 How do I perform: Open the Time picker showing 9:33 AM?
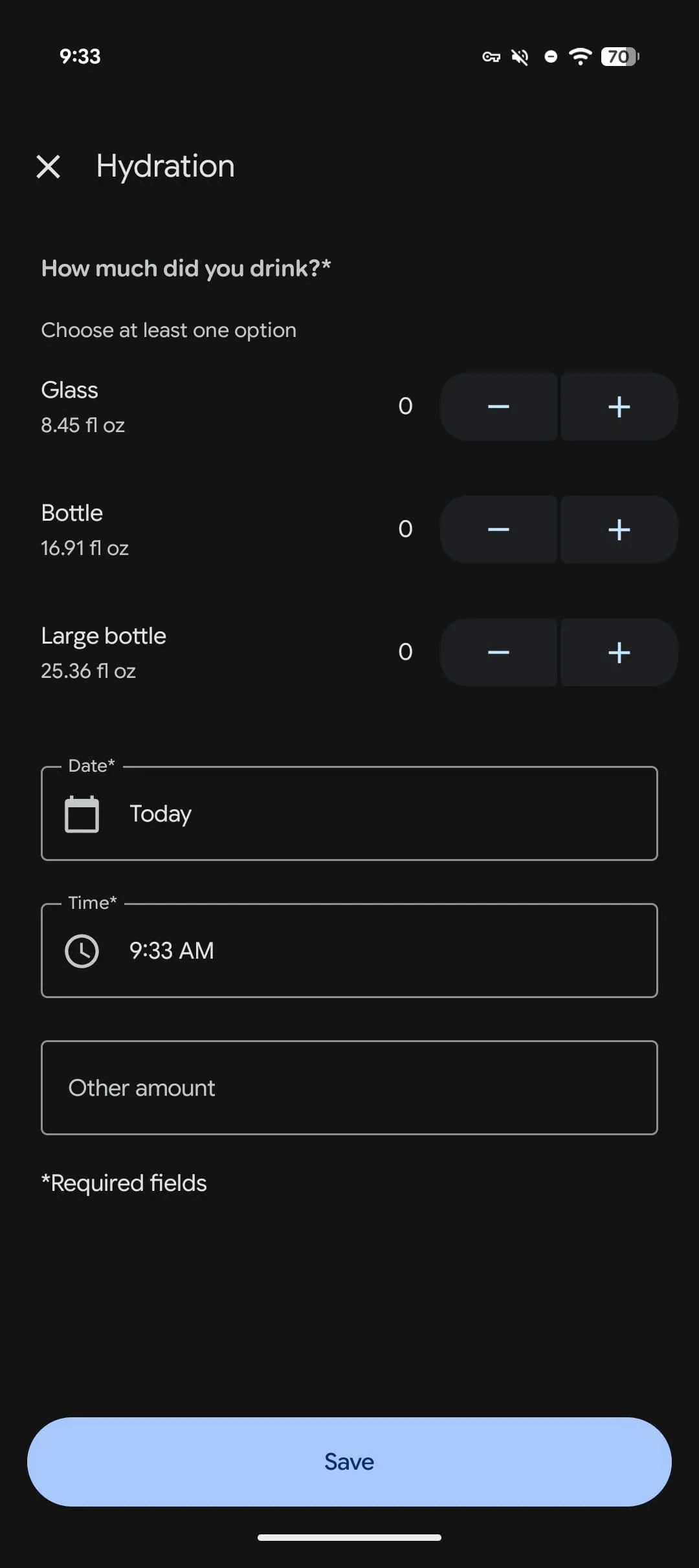[x=349, y=951]
